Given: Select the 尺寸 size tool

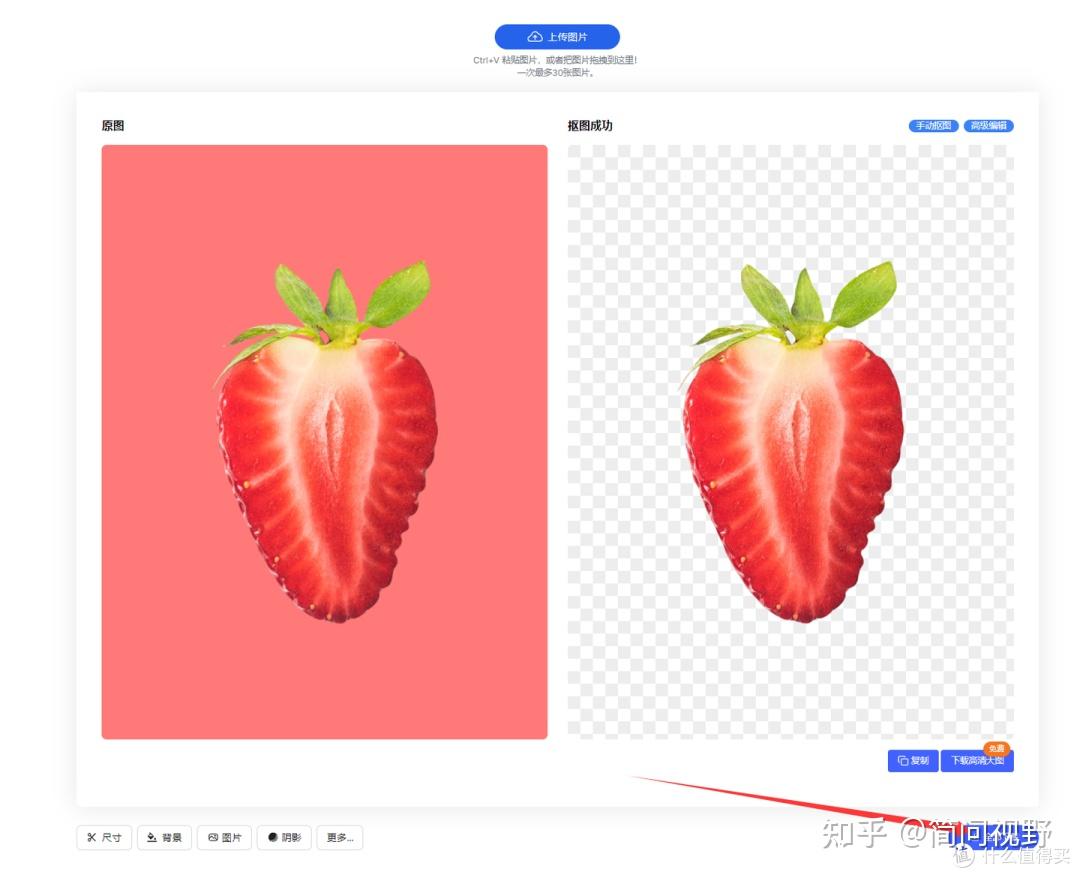Looking at the screenshot, I should pos(104,837).
